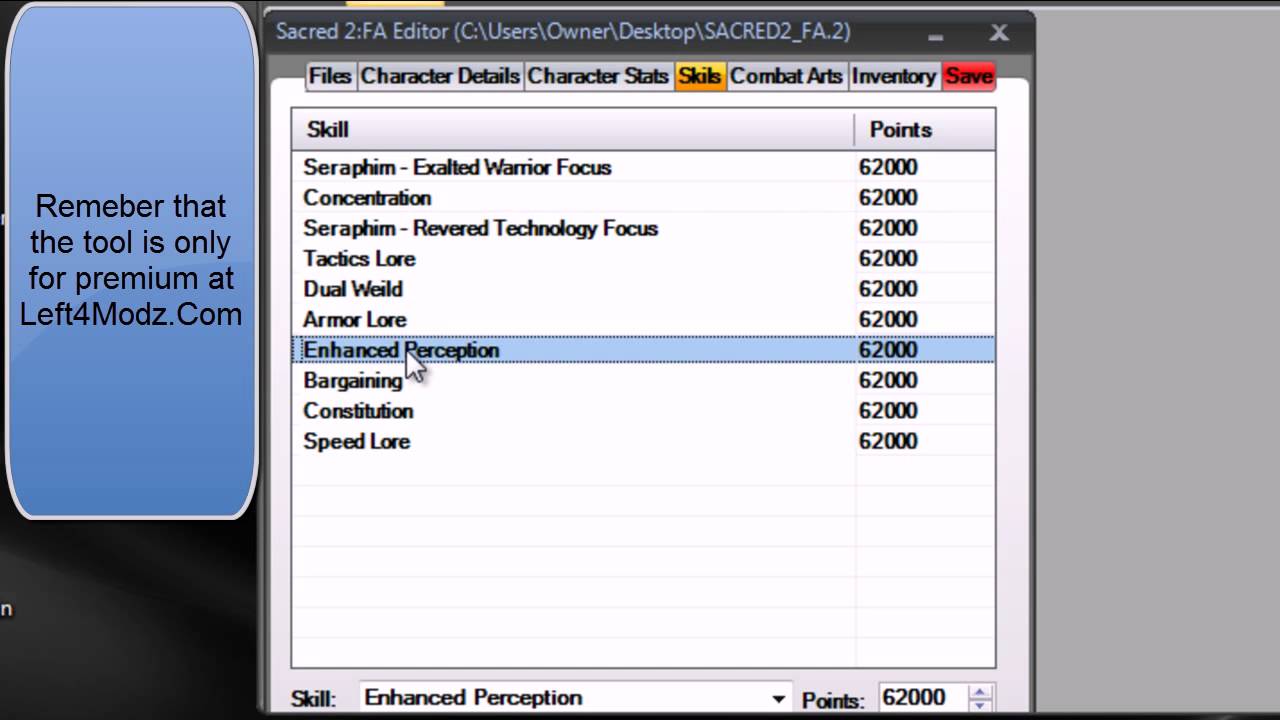Click the Points value input field
This screenshot has width=1280, height=720.
coord(922,698)
